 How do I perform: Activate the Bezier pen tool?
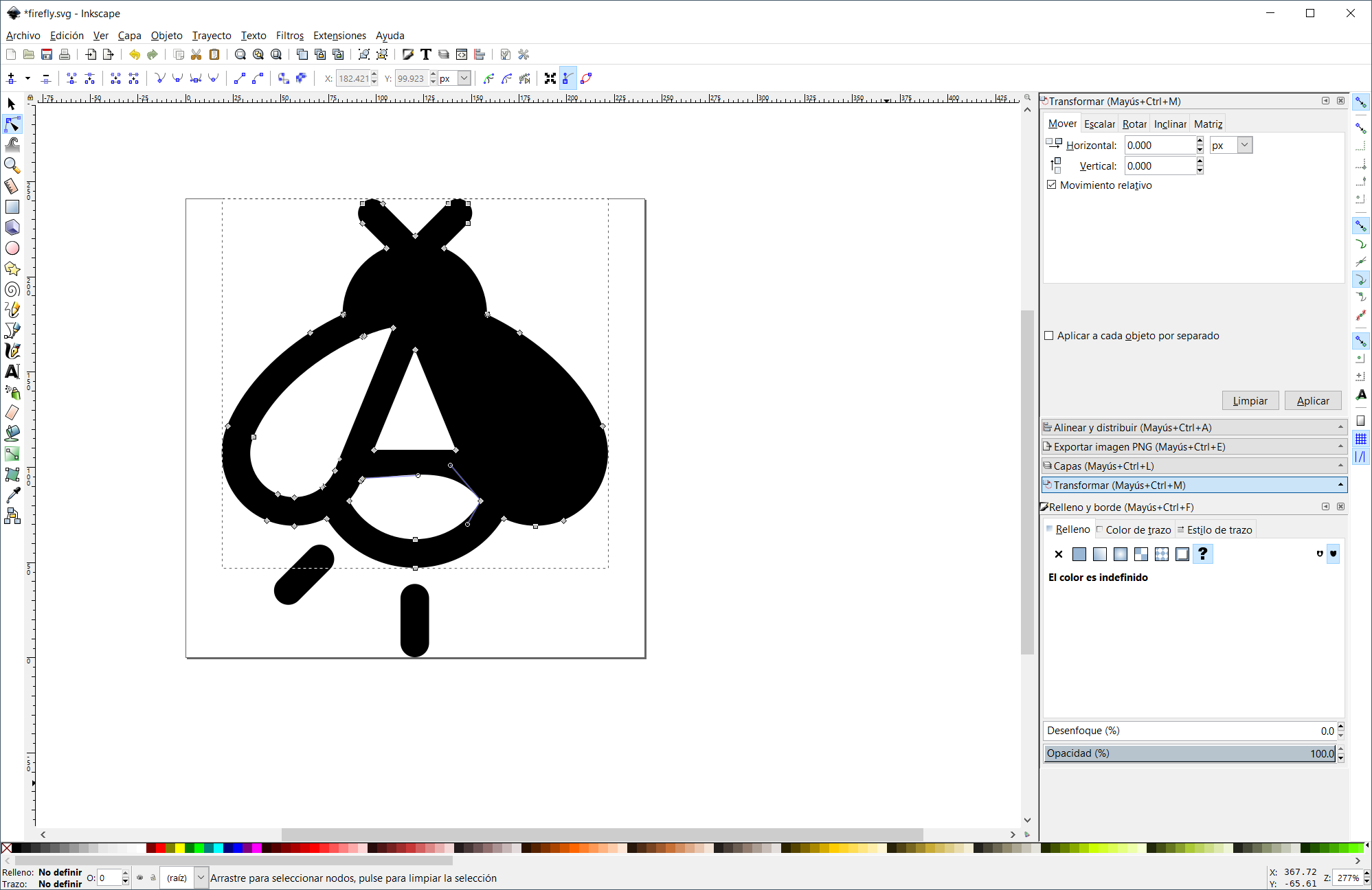(x=12, y=330)
